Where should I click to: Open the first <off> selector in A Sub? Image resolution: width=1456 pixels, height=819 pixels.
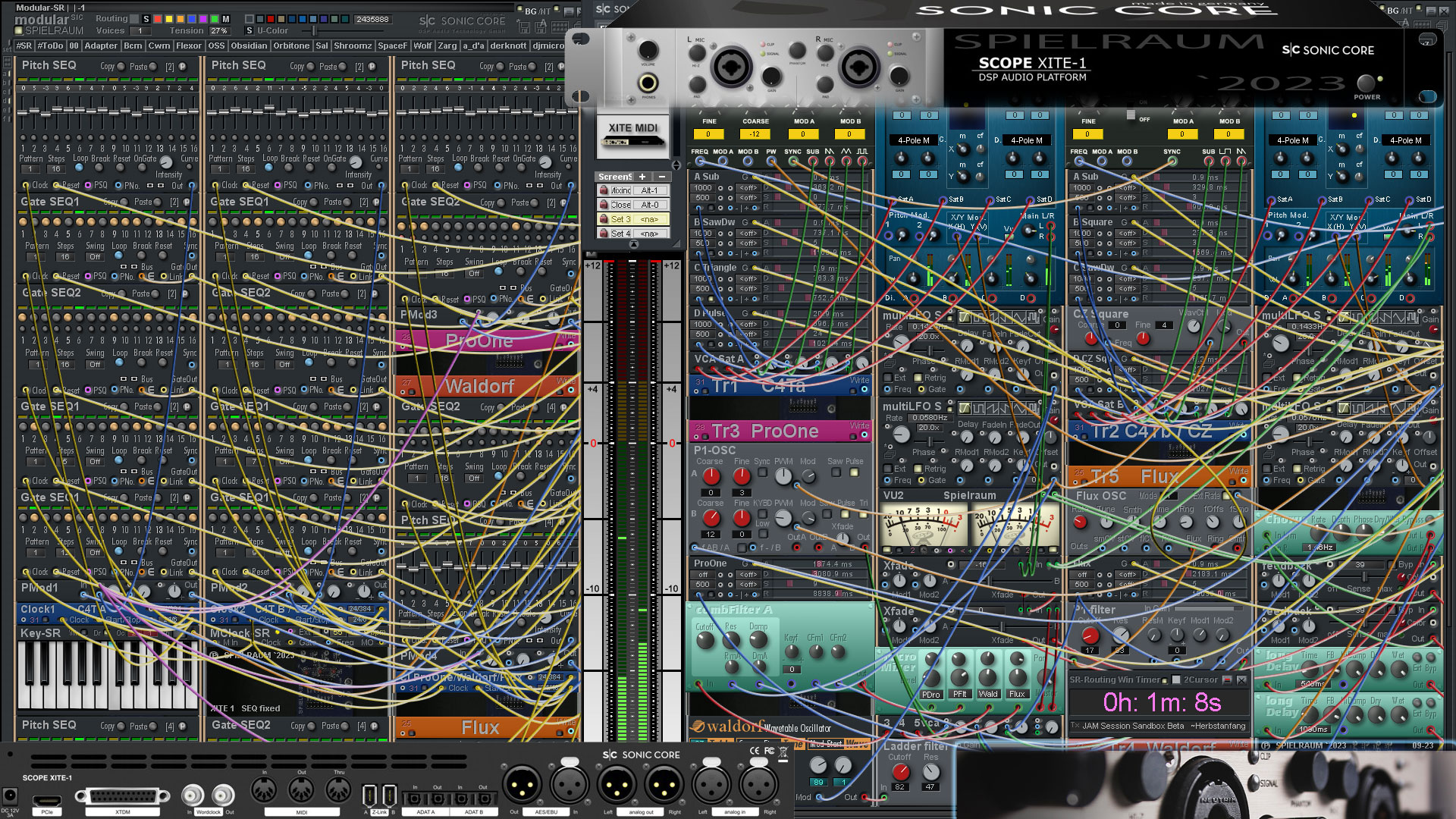(748, 188)
